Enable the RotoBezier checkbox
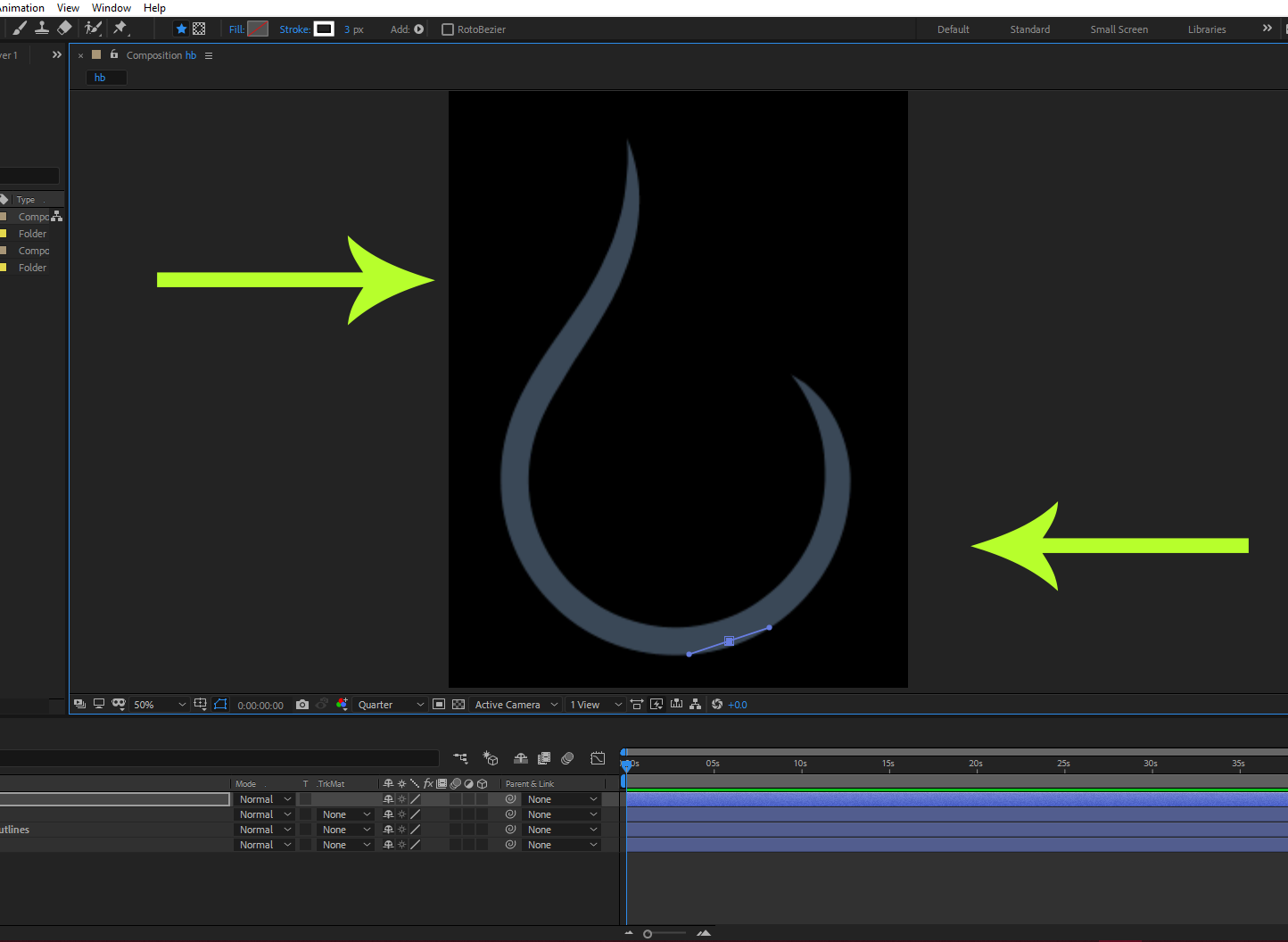The height and width of the screenshot is (942, 1288). point(447,29)
